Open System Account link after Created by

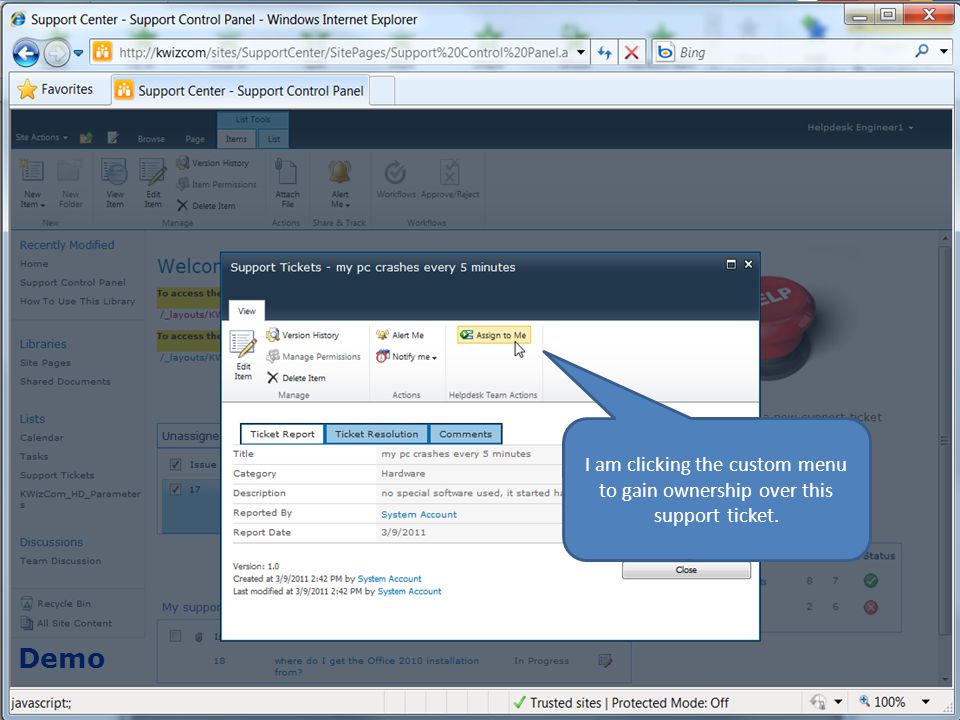click(x=389, y=579)
